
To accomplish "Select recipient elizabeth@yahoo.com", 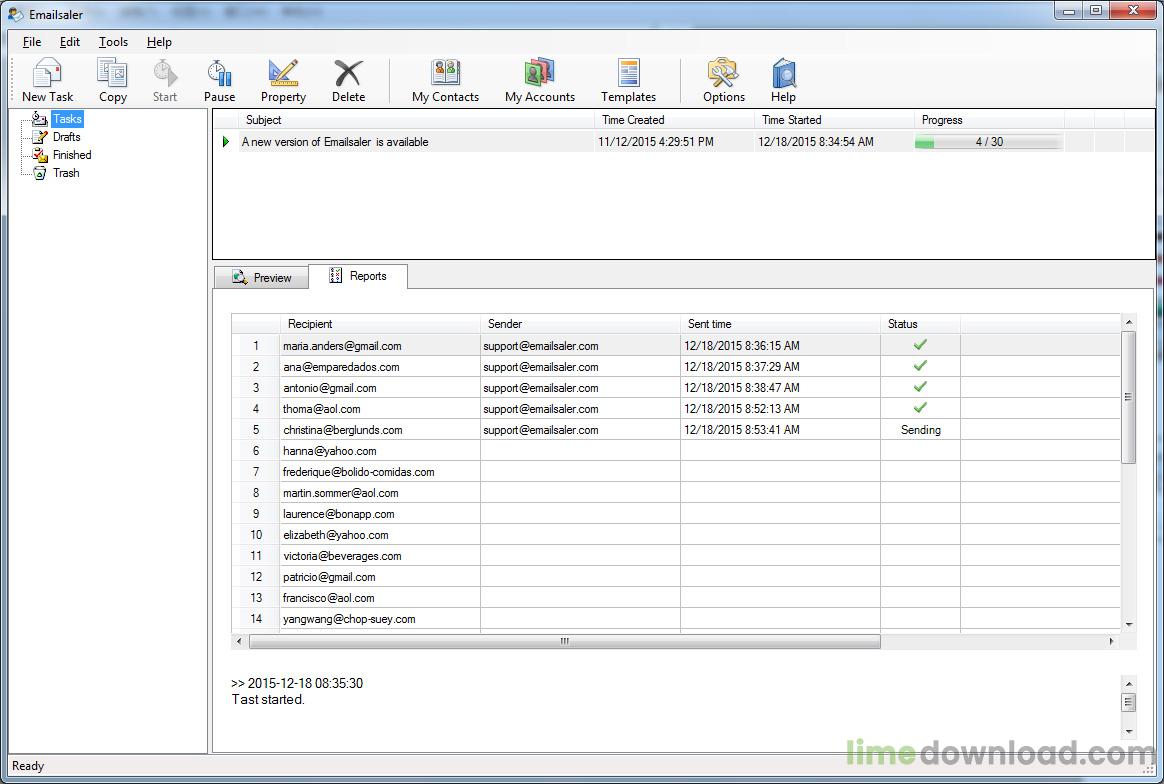I will tap(336, 535).
